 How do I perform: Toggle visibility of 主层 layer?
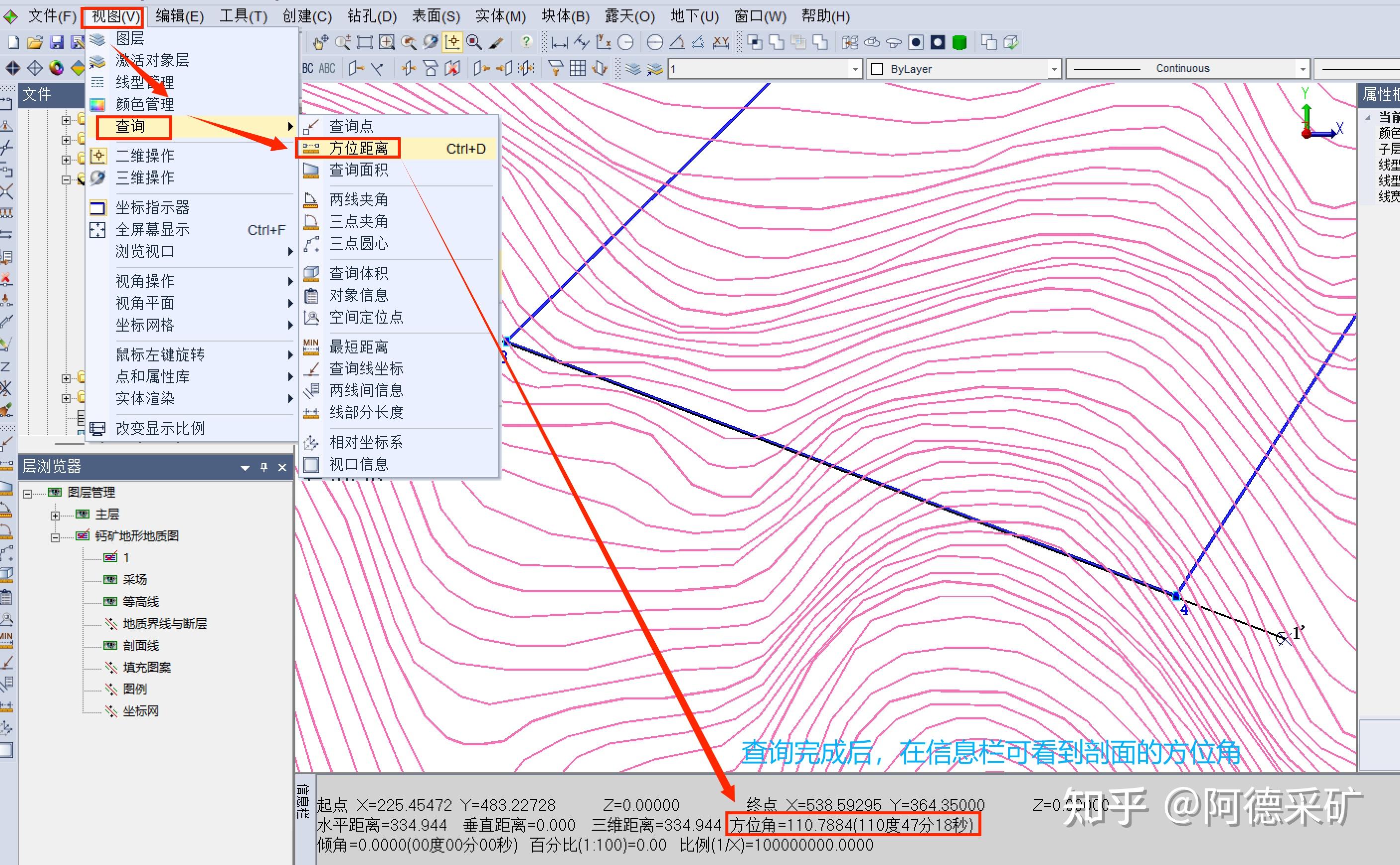[x=83, y=514]
